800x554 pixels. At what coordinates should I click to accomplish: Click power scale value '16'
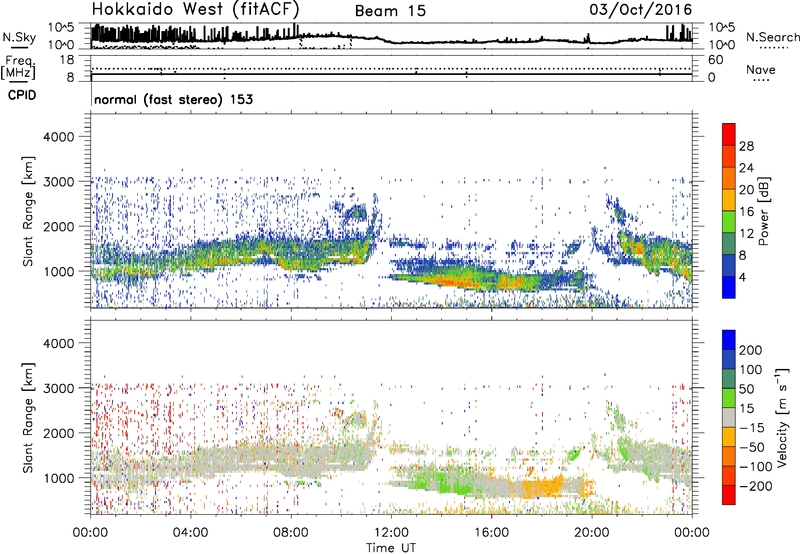(746, 212)
